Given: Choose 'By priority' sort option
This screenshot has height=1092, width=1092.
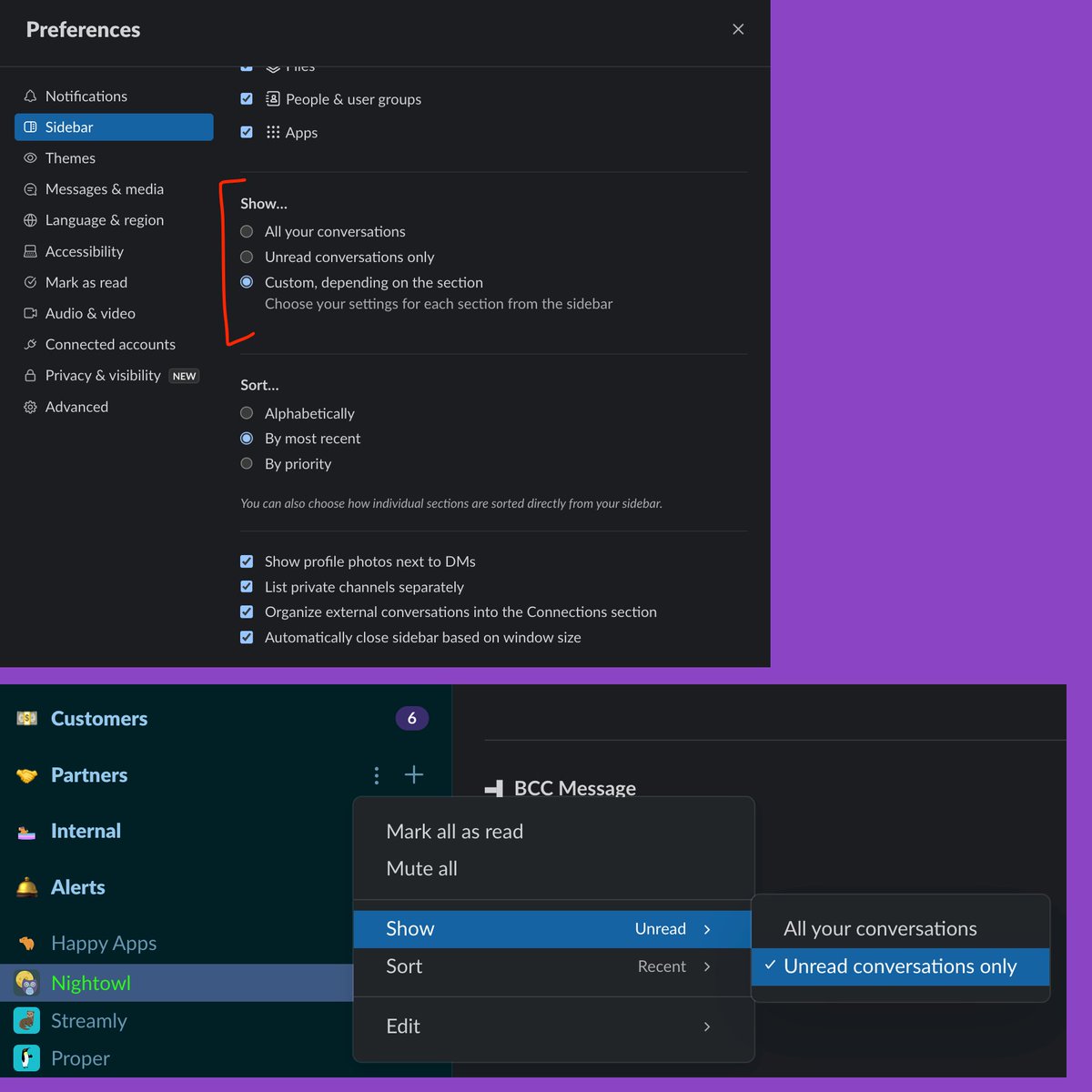Looking at the screenshot, I should pos(247,463).
